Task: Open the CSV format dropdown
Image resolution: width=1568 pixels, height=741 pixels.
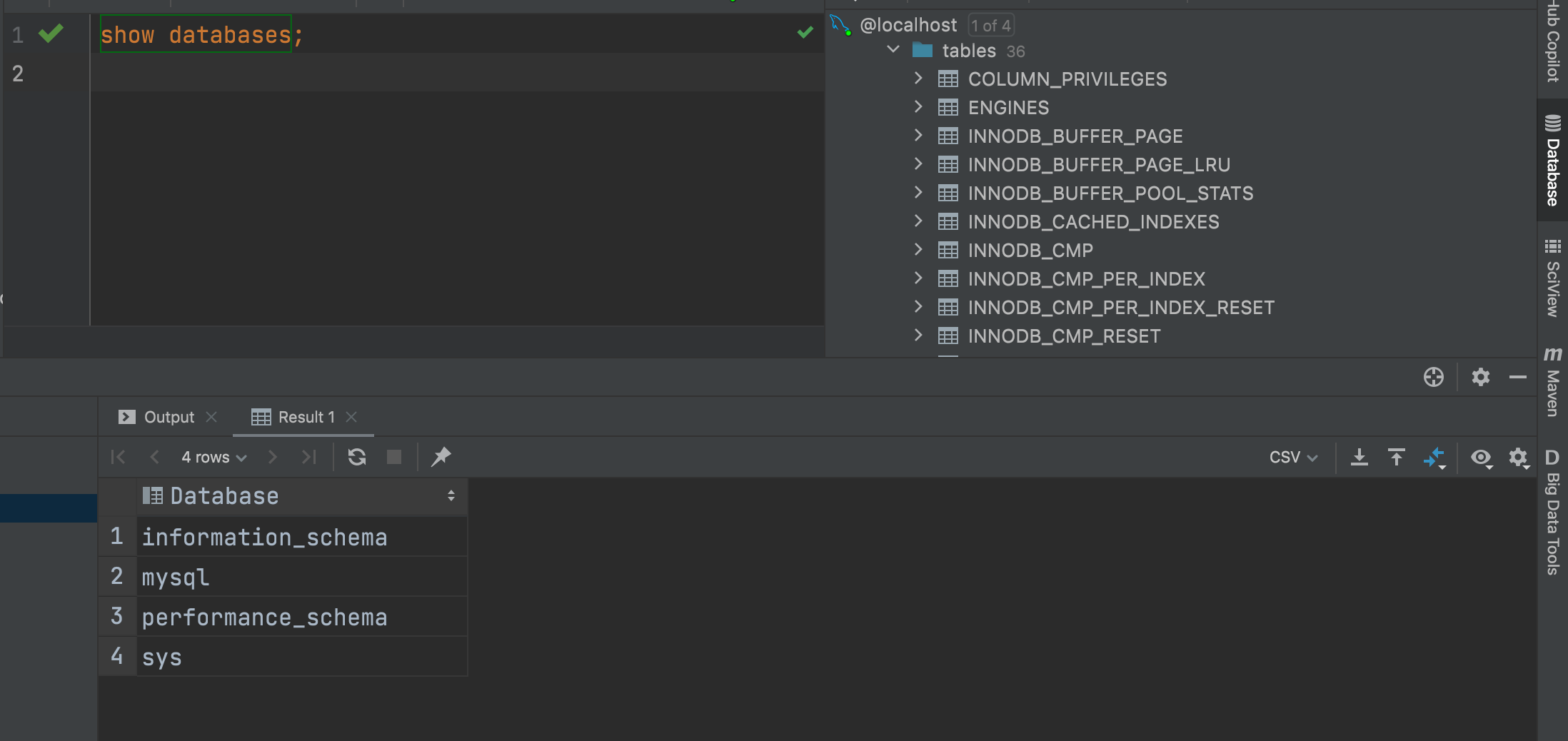Action: [x=1293, y=457]
